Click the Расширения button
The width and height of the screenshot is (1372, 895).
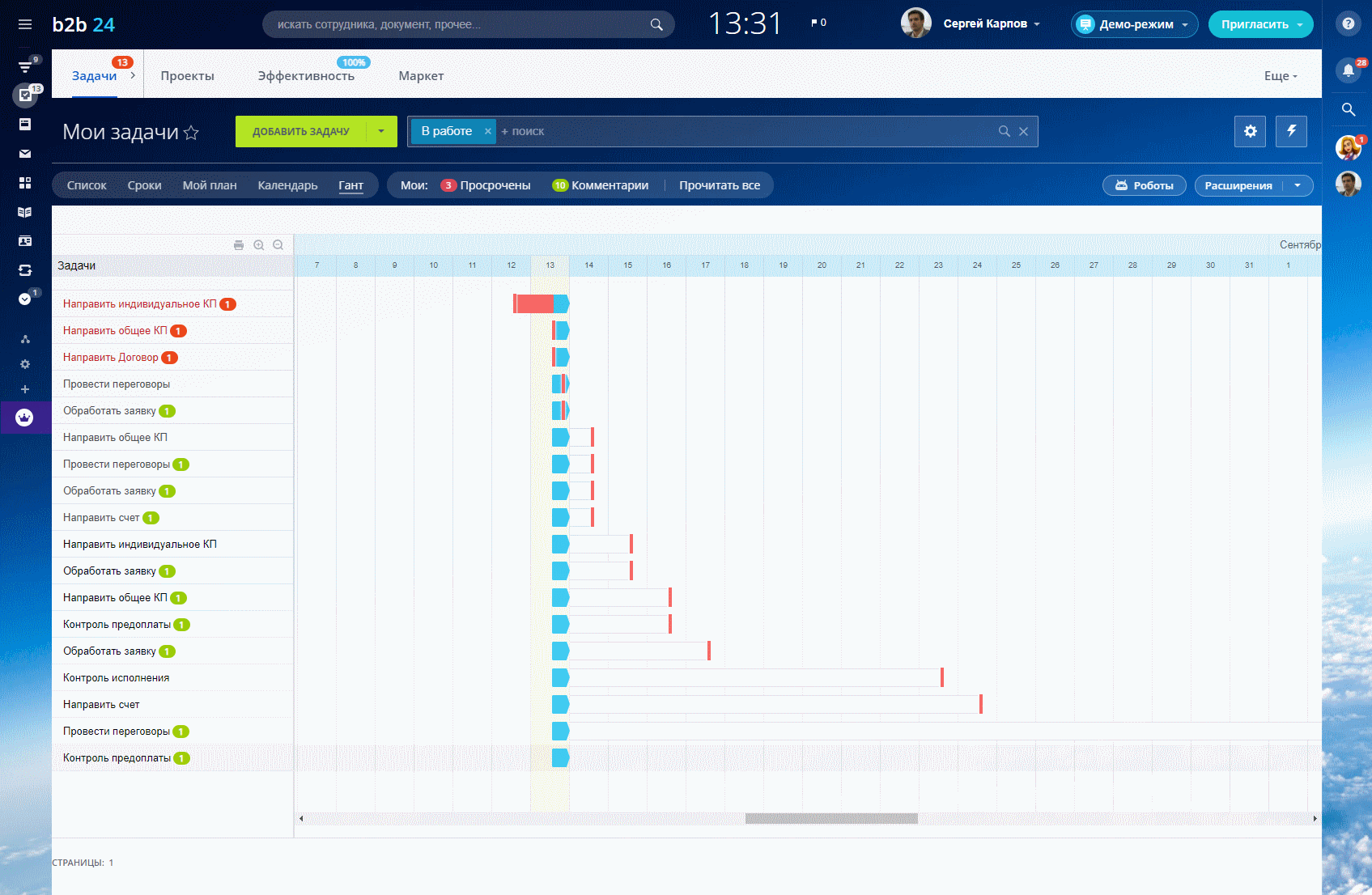point(1238,185)
